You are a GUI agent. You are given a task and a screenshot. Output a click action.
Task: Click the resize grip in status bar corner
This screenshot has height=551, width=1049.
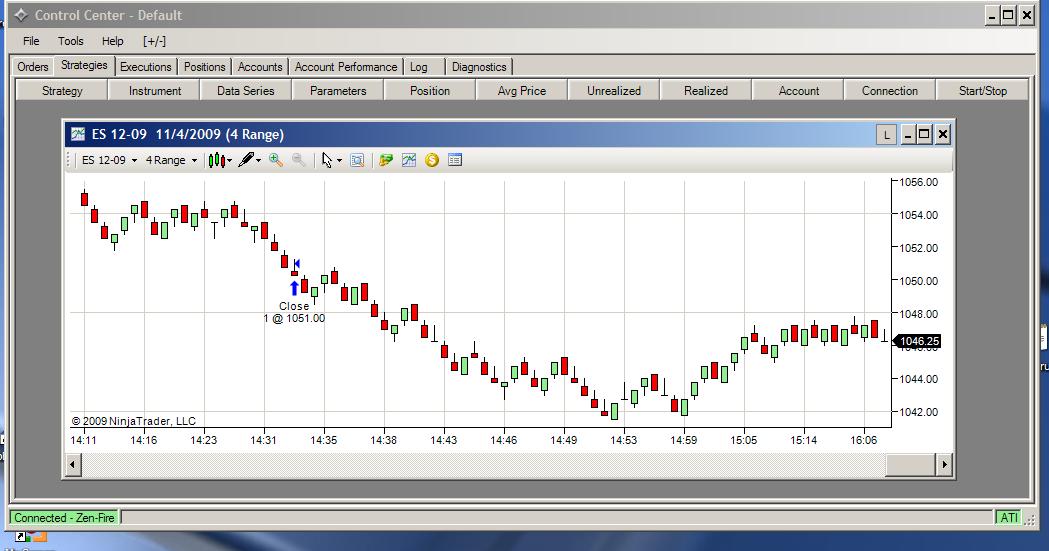(x=1028, y=519)
